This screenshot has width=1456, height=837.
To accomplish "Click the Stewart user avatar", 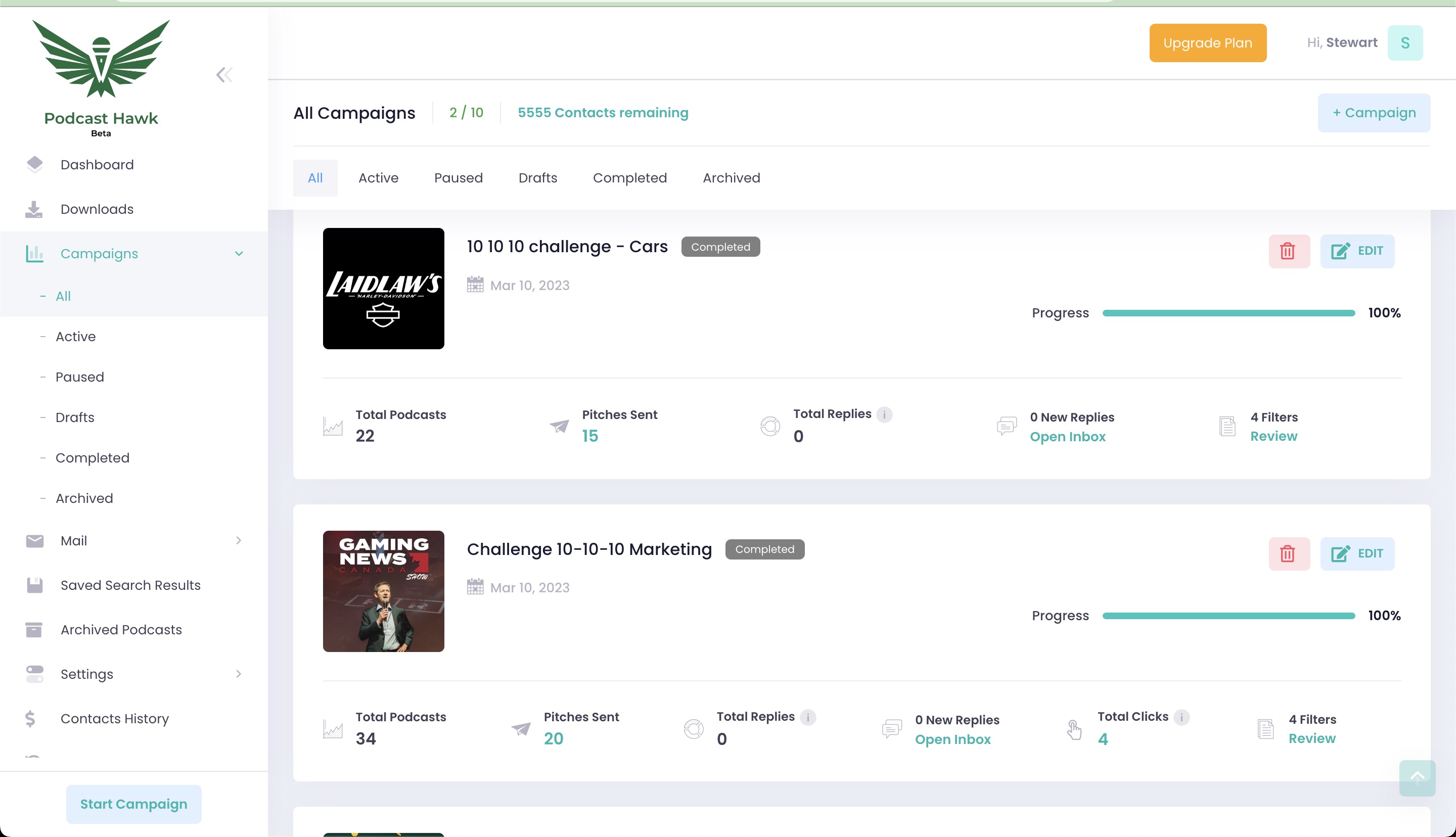I will click(1404, 43).
